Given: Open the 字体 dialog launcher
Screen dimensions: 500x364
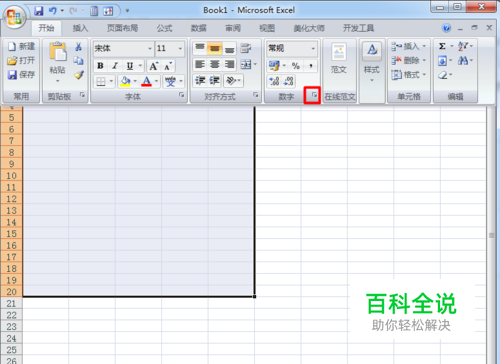Looking at the screenshot, I should 181,95.
